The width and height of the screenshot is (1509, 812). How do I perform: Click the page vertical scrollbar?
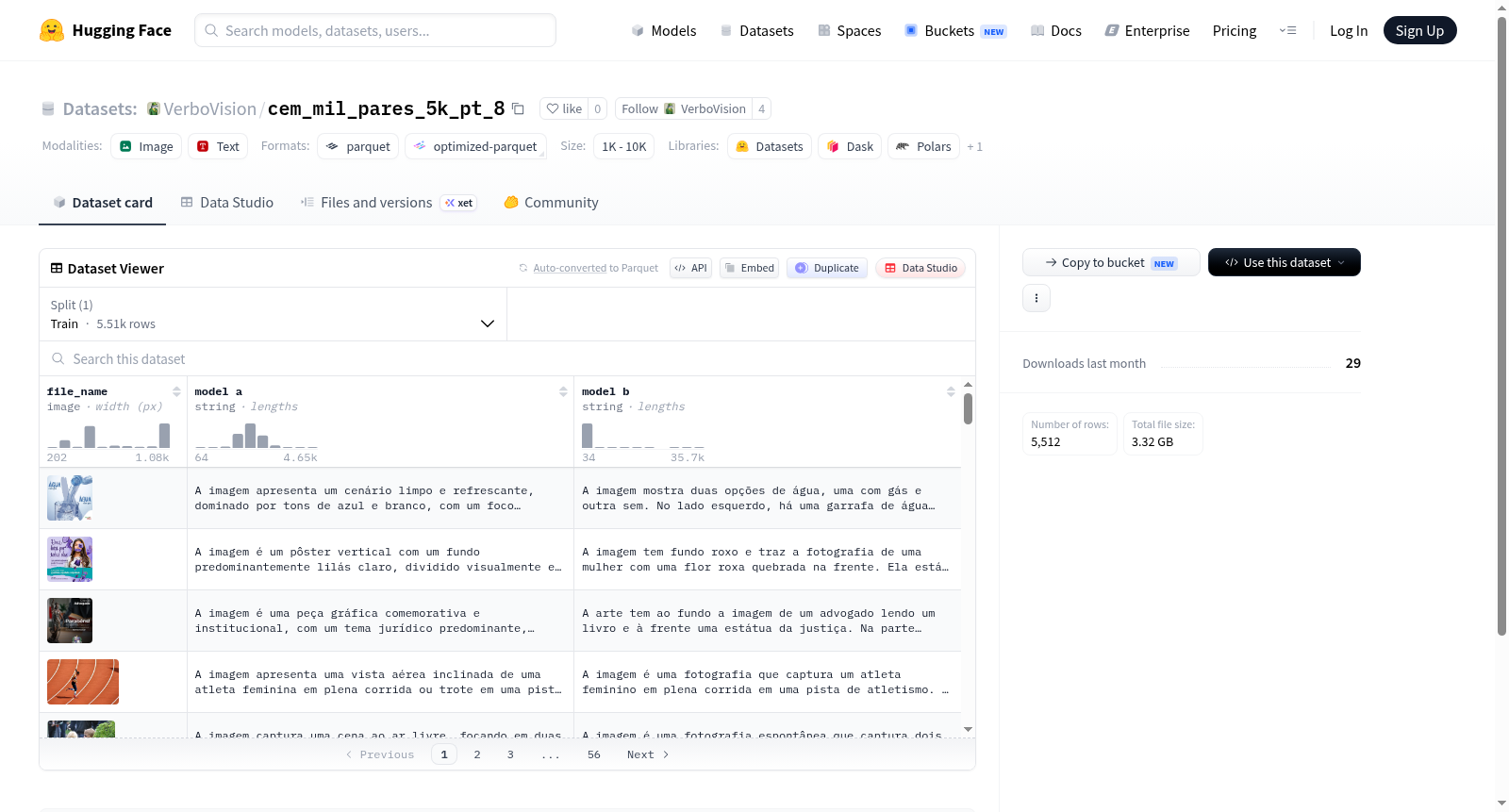(1501, 325)
